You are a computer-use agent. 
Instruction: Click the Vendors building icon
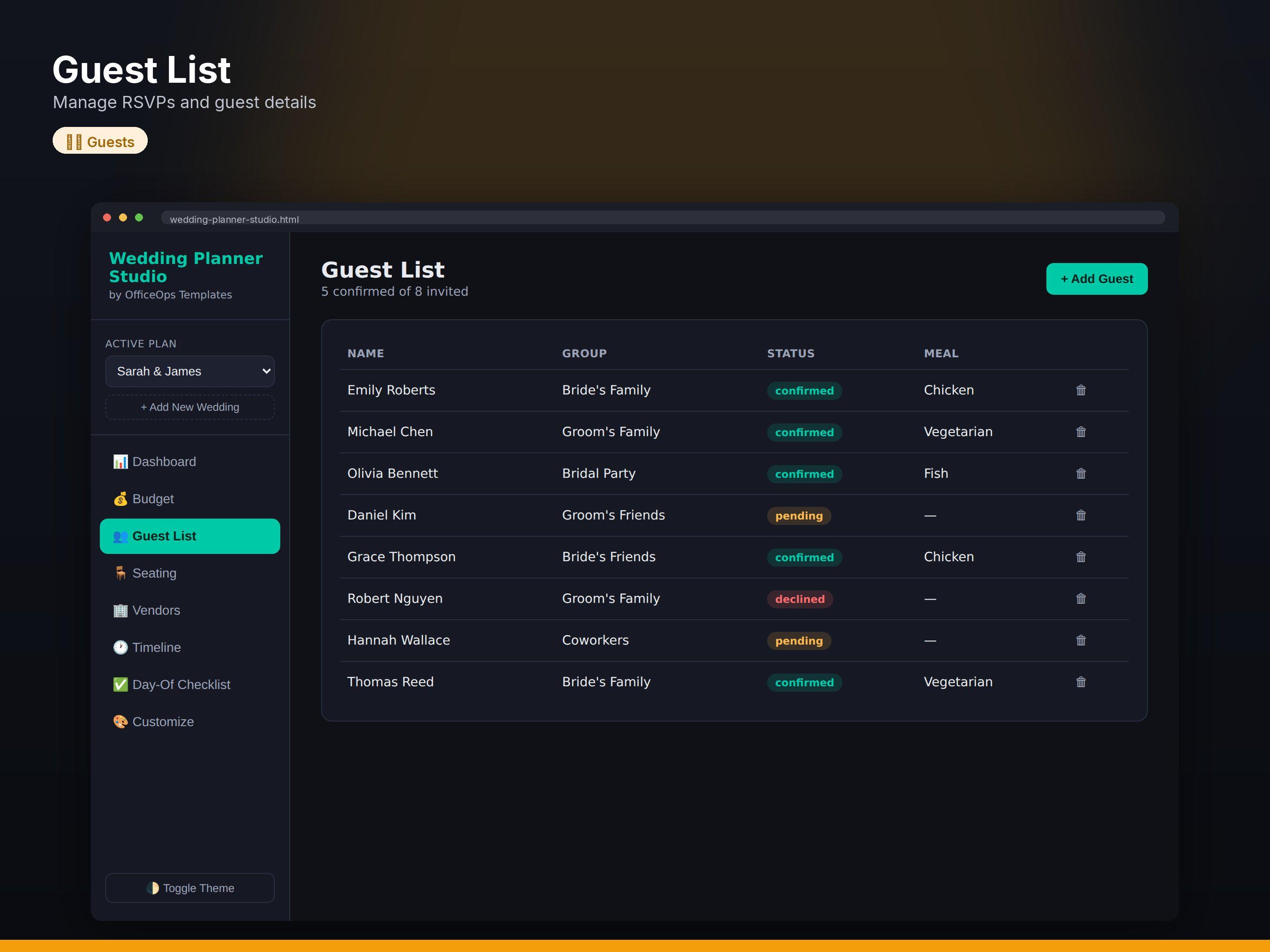[120, 611]
